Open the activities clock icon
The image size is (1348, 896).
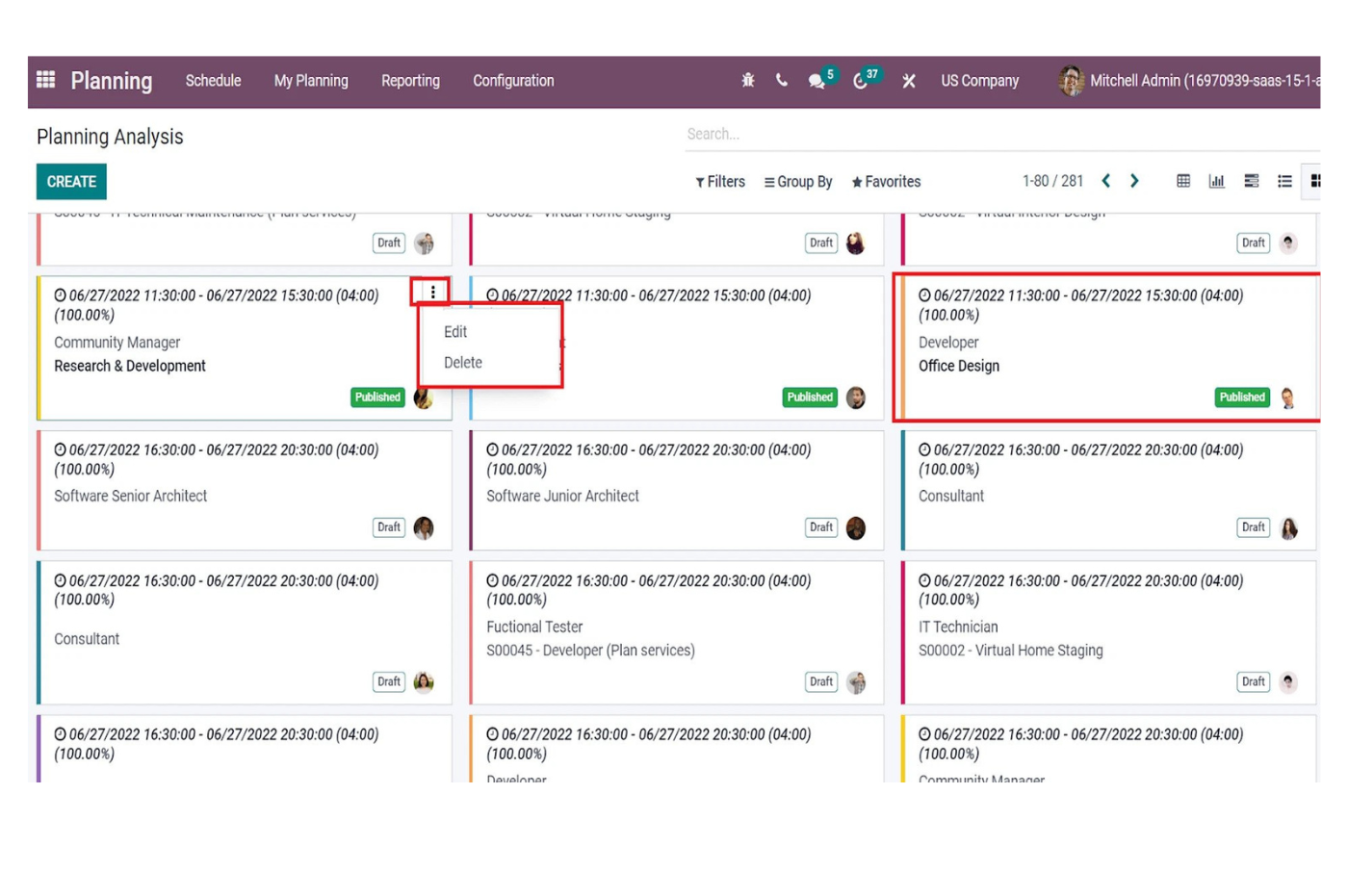pyautogui.click(x=861, y=81)
